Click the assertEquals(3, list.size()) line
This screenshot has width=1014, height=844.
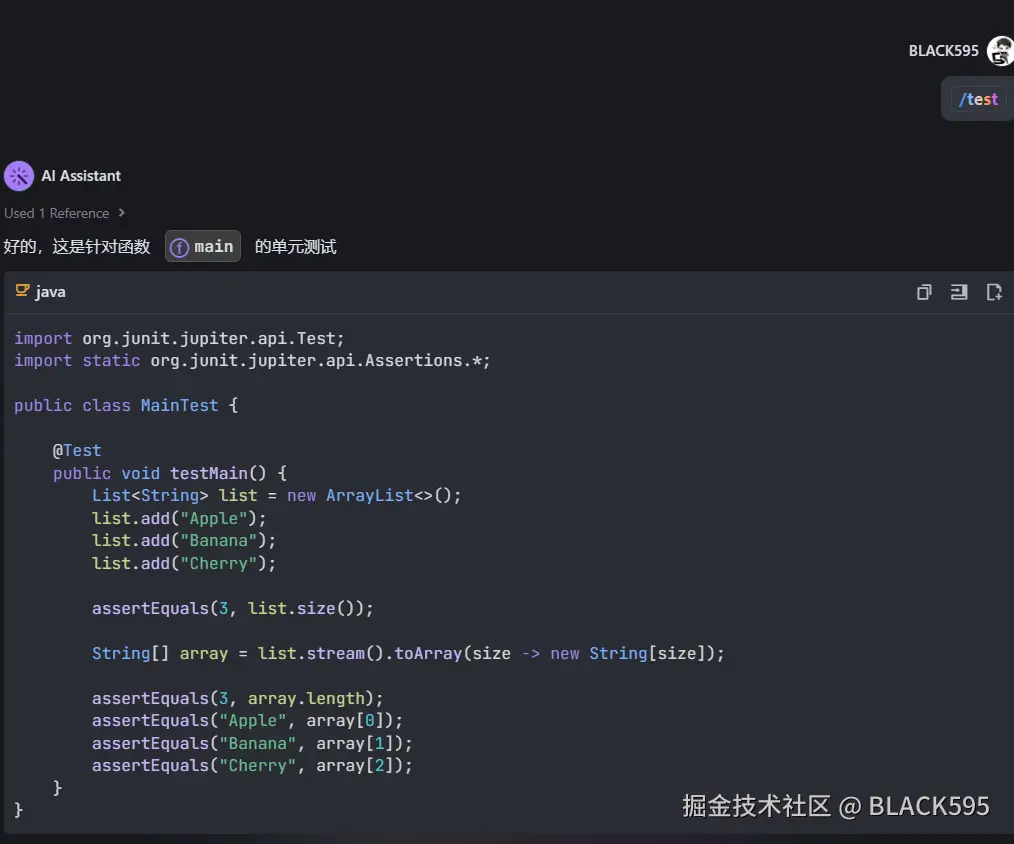pos(233,609)
